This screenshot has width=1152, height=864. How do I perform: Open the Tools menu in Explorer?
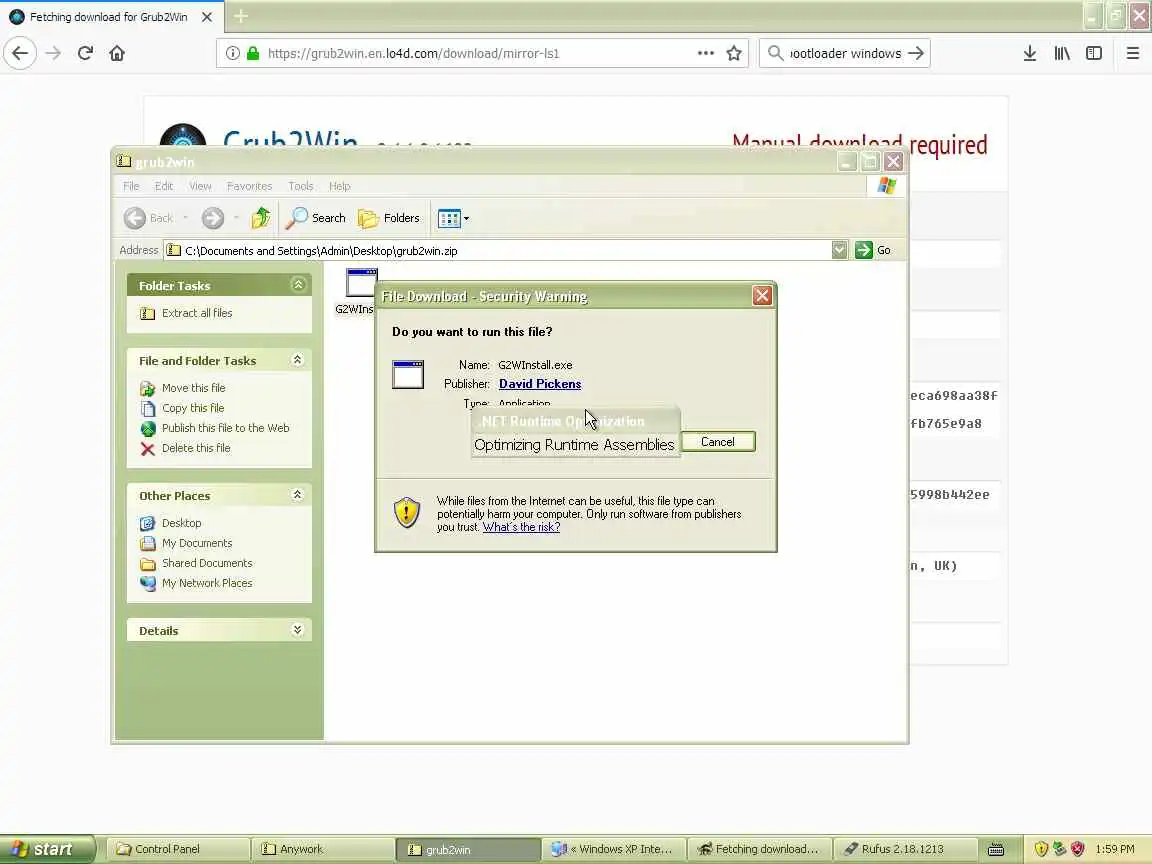click(300, 186)
